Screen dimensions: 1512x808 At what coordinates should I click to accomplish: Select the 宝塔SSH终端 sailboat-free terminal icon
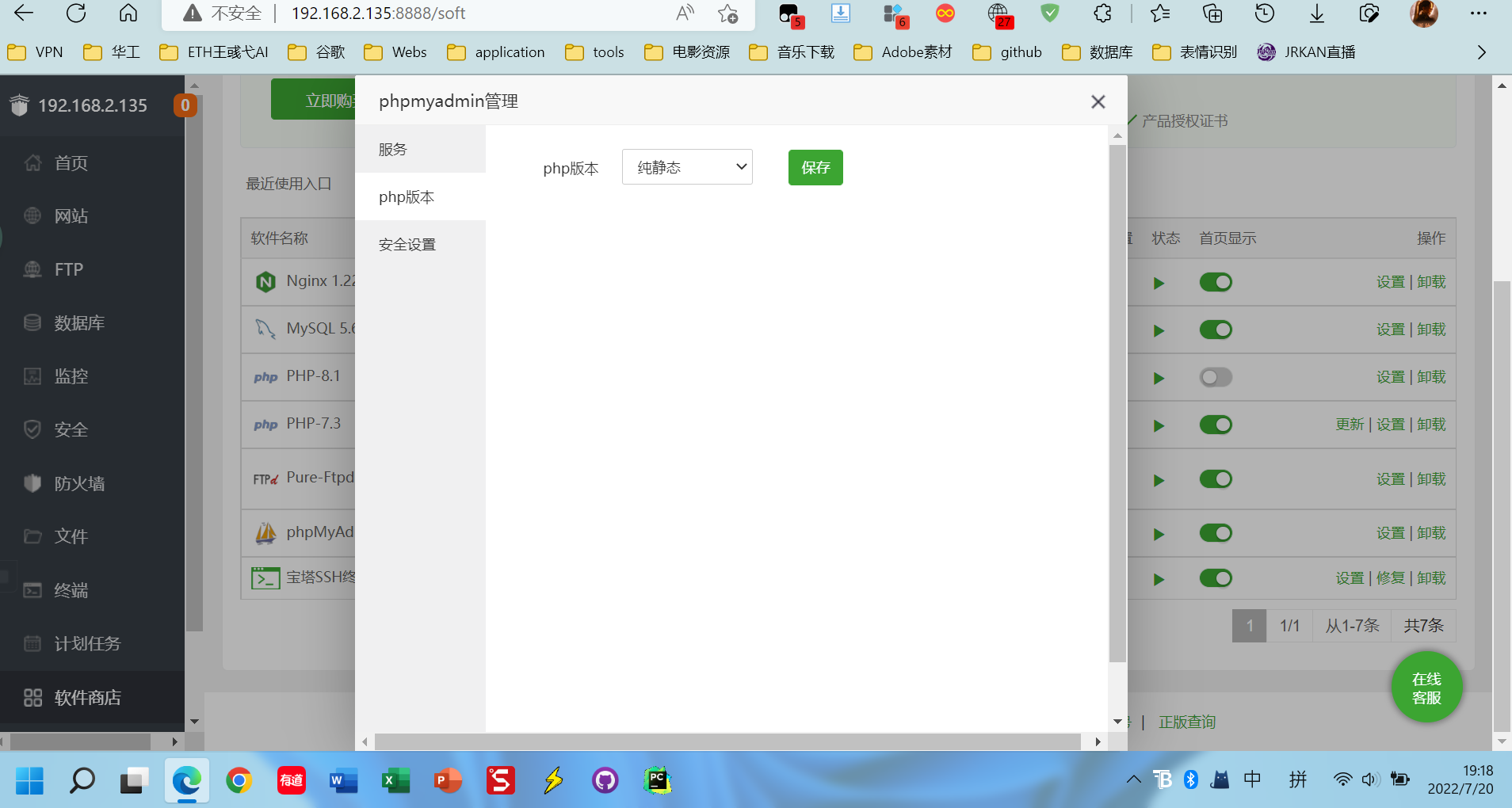(x=266, y=577)
